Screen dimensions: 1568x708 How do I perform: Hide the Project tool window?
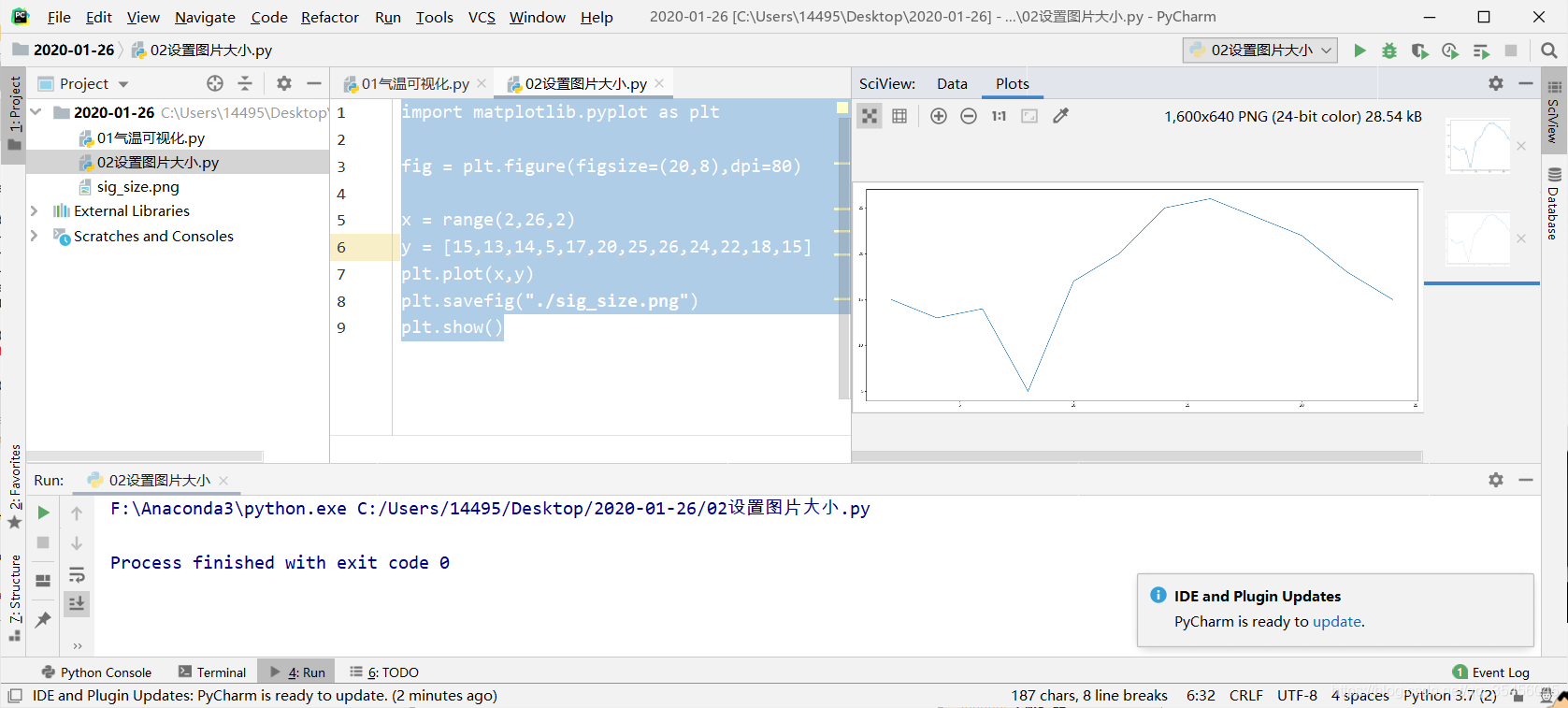click(x=314, y=83)
